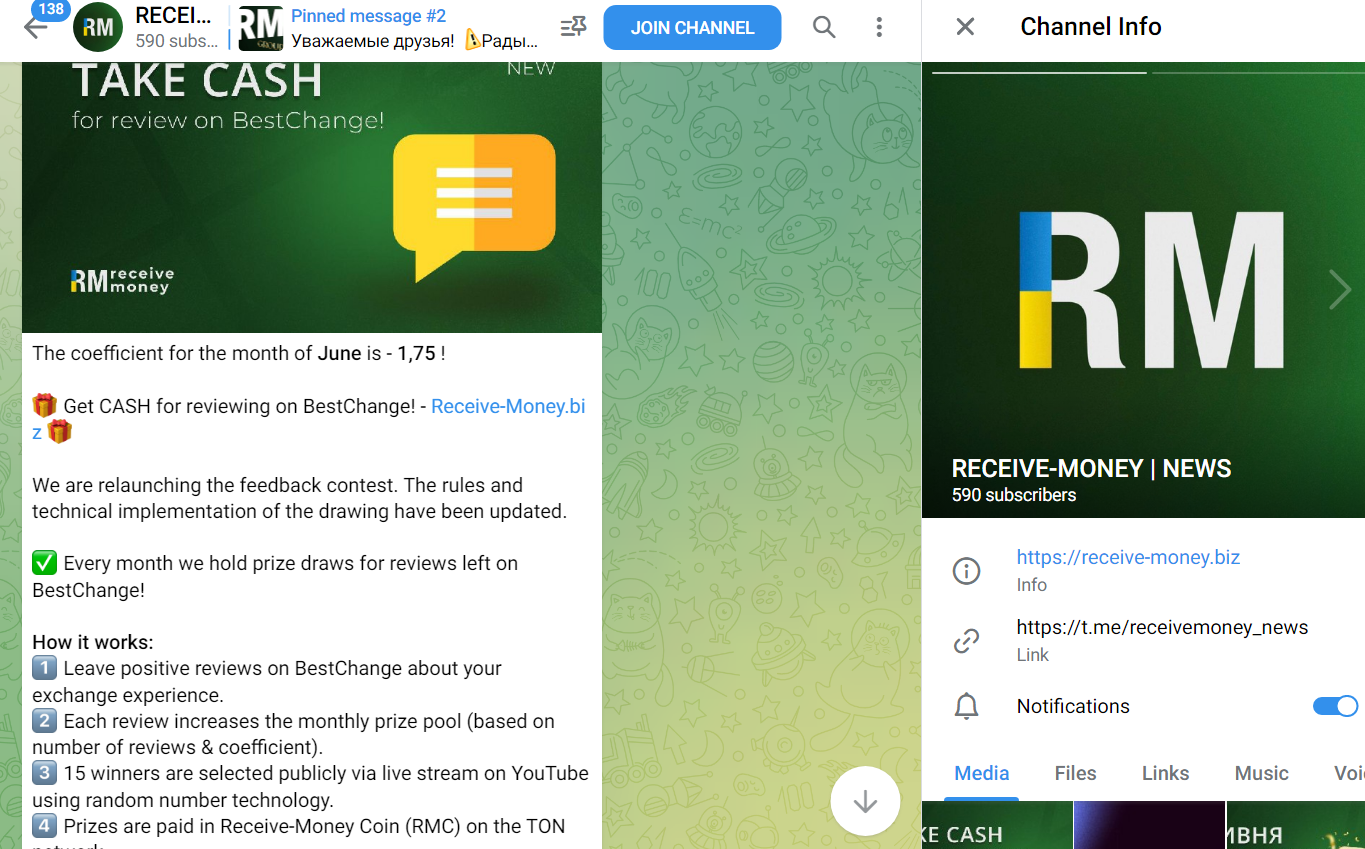Disable the Notifications switch
Image resolution: width=1365 pixels, height=849 pixels.
pyautogui.click(x=1335, y=706)
